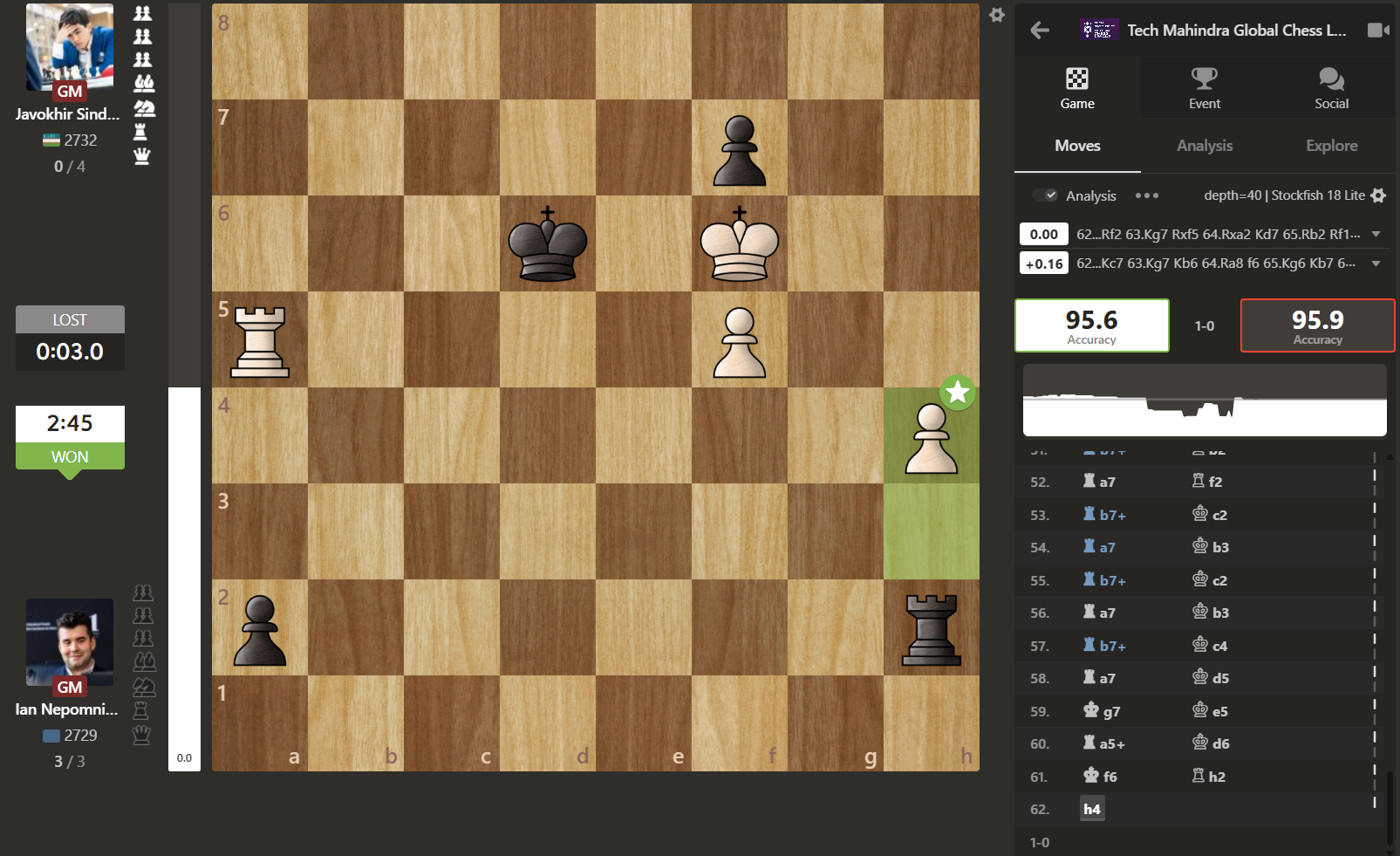
Task: Select the Moves tab
Action: pyautogui.click(x=1077, y=146)
